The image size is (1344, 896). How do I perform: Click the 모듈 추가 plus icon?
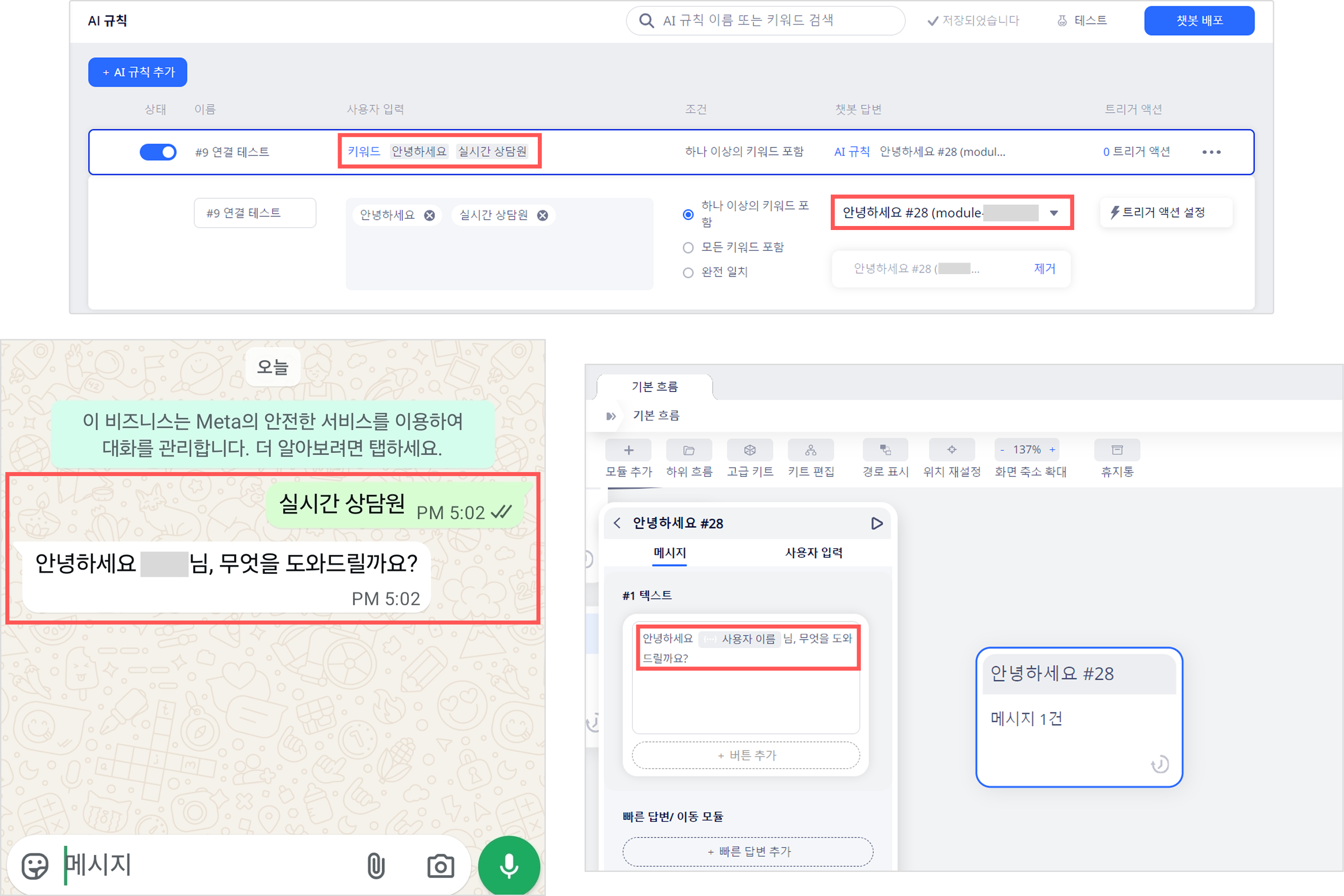pyautogui.click(x=628, y=450)
